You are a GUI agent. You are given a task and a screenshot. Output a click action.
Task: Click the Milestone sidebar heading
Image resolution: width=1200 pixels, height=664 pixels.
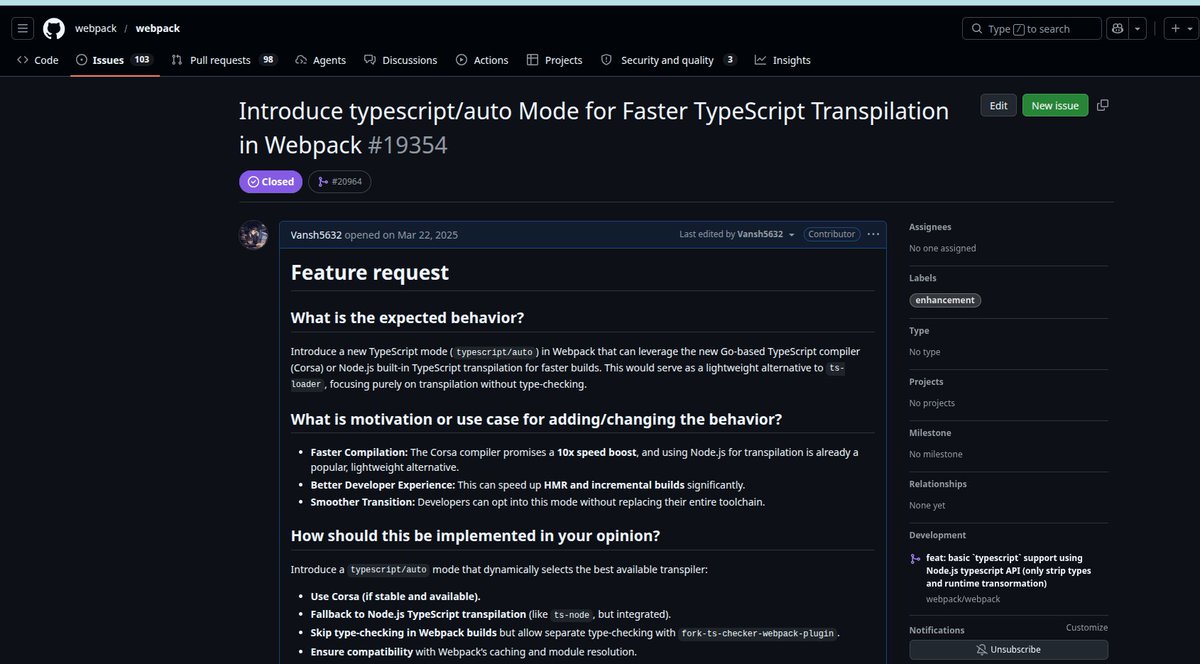(x=930, y=433)
